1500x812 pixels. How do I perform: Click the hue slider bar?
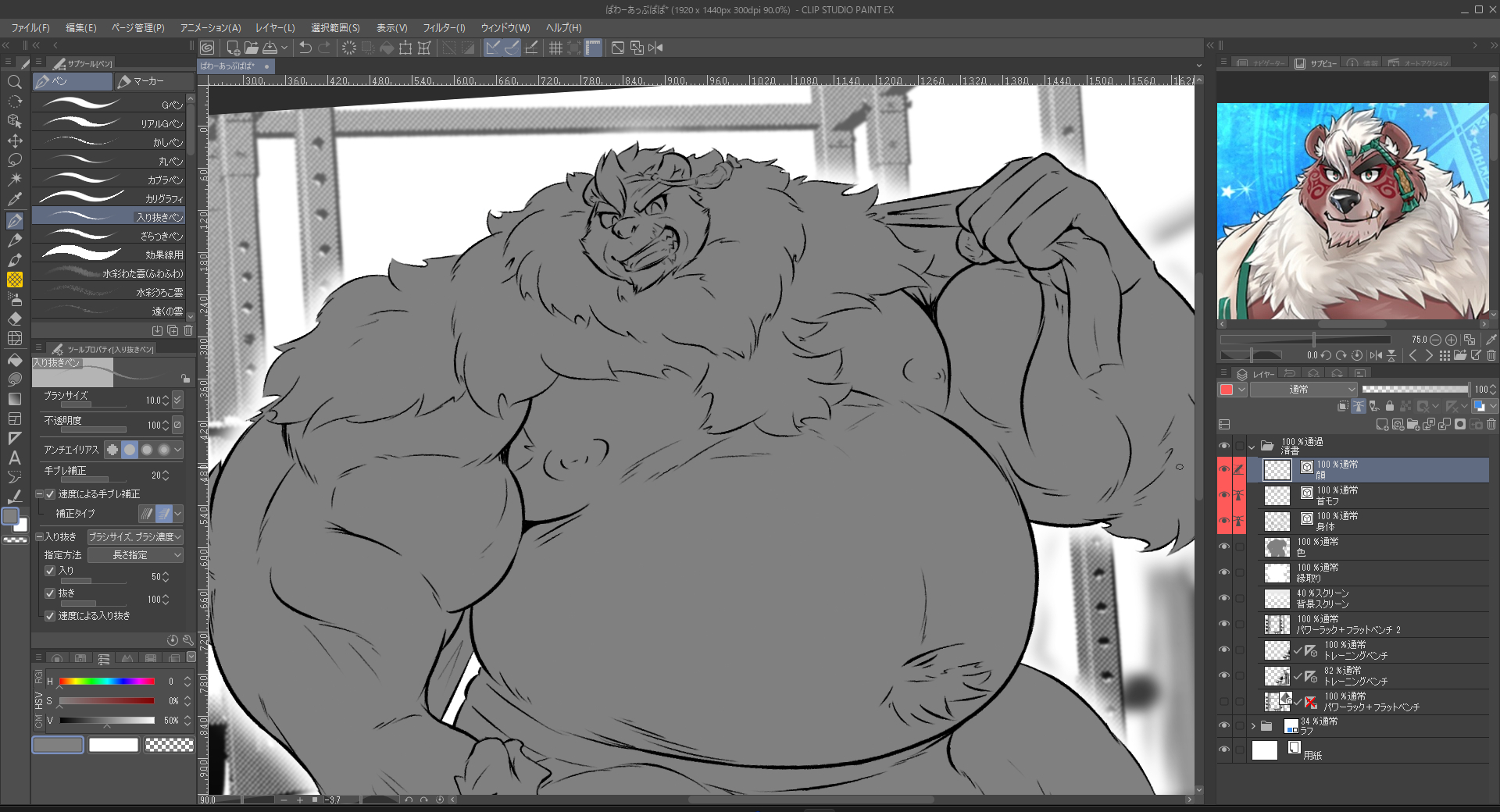tap(107, 682)
